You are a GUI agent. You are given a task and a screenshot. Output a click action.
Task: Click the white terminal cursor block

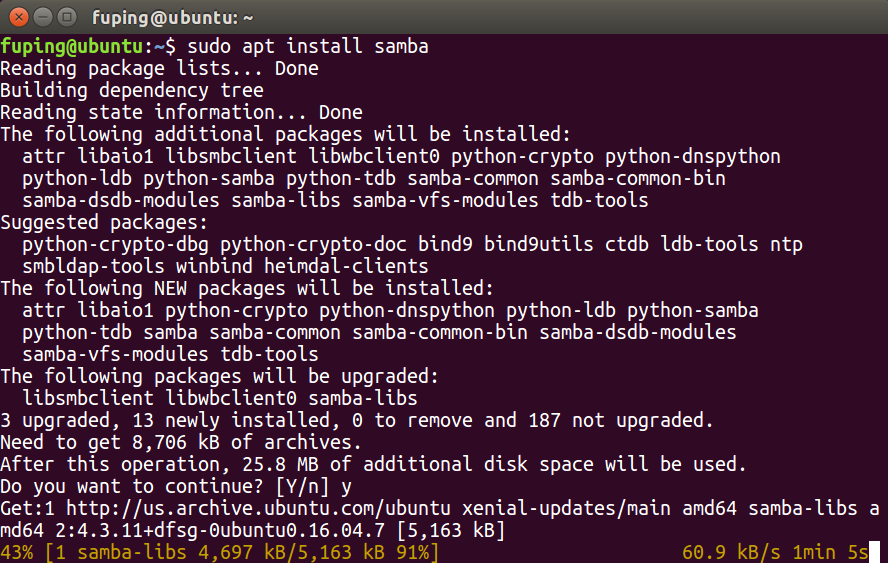coord(873,552)
